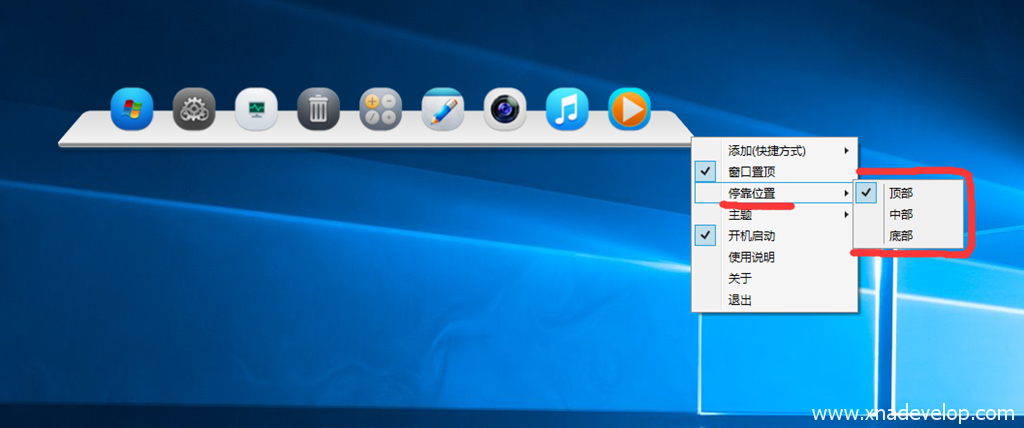Open the music note dock icon
Image resolution: width=1024 pixels, height=428 pixels.
[567, 109]
